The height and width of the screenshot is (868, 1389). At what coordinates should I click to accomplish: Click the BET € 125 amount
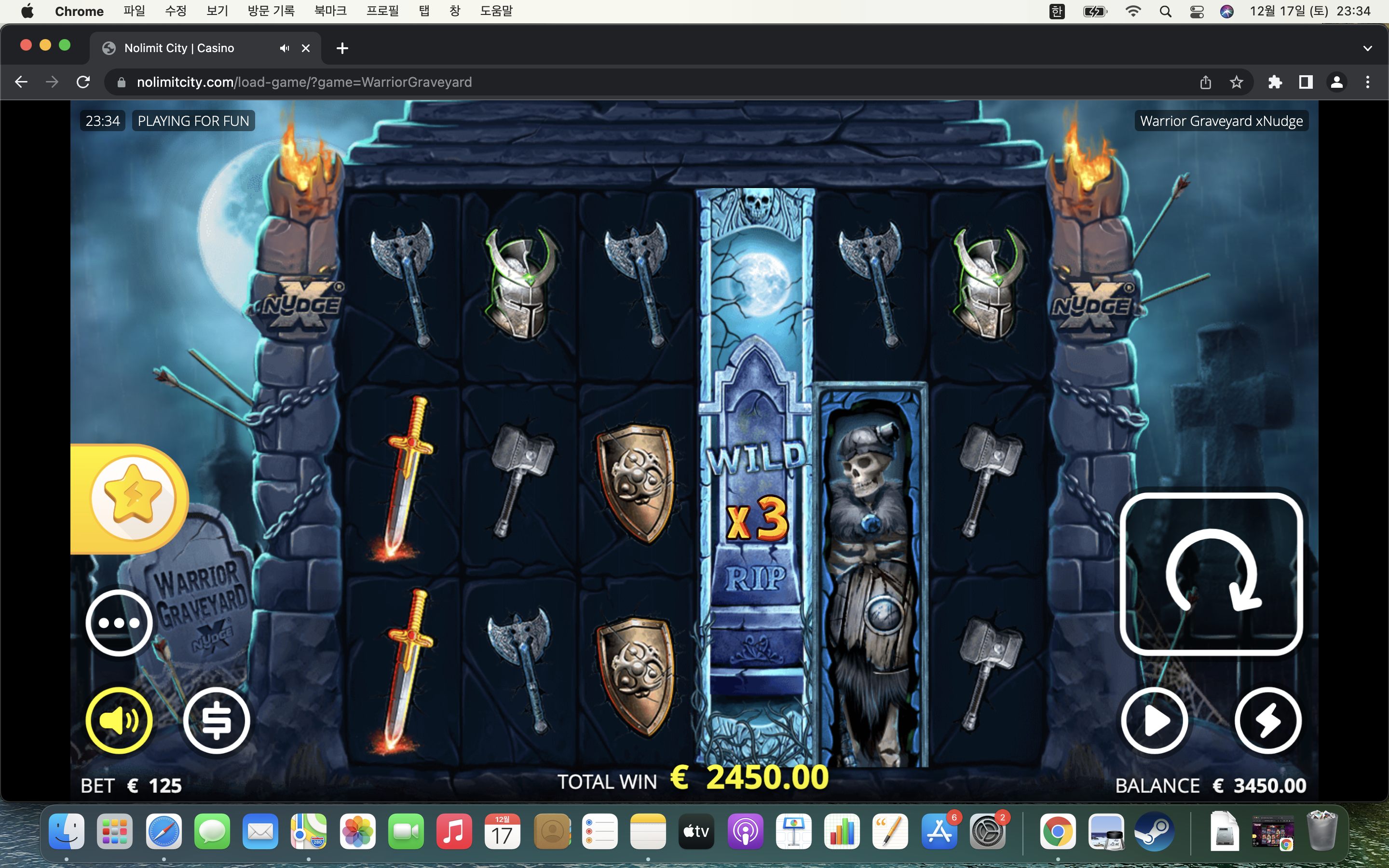(132, 786)
